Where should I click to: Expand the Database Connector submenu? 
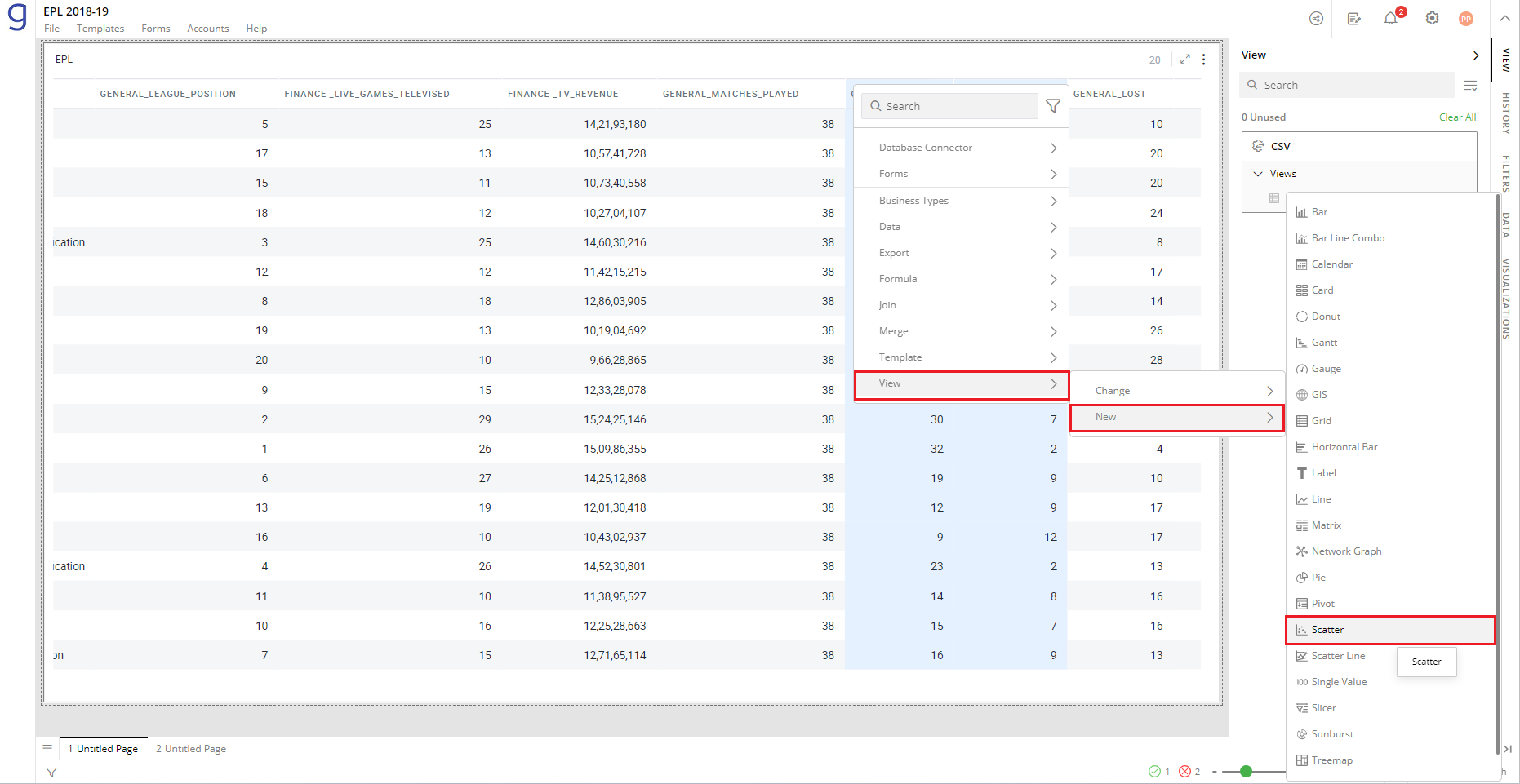961,148
